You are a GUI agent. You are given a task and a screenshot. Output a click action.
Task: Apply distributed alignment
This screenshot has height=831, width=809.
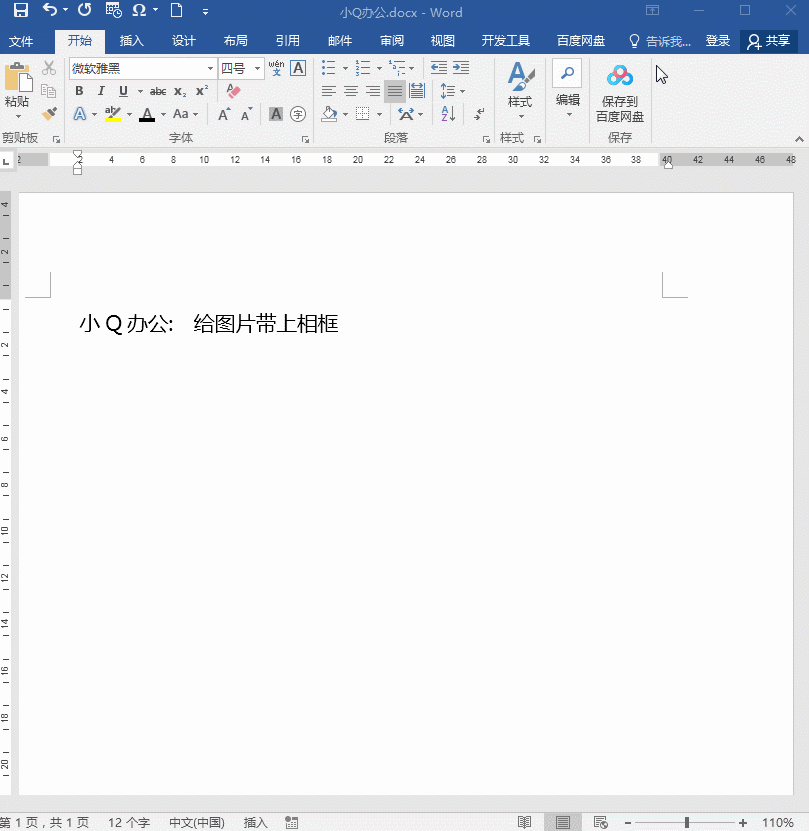tap(417, 91)
